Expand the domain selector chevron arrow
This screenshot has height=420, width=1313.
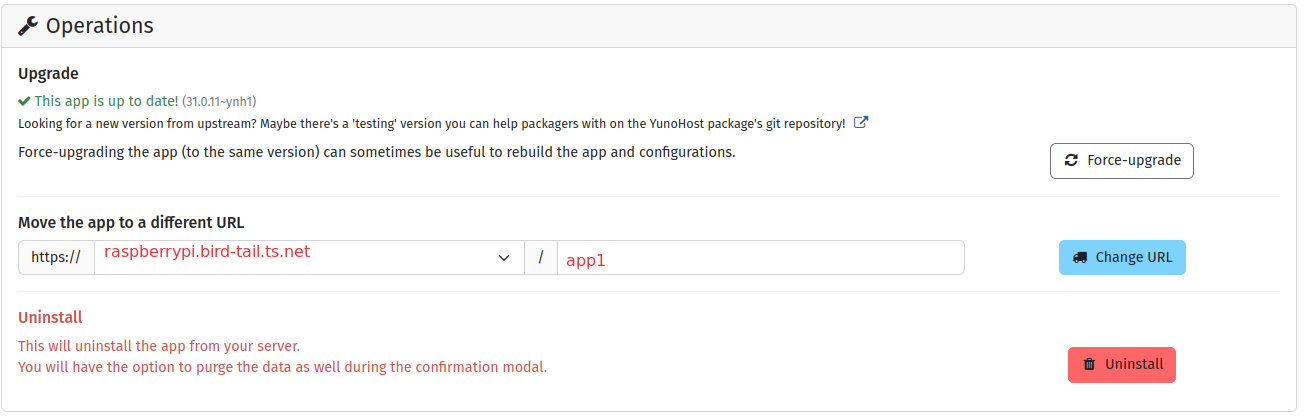[x=504, y=258]
